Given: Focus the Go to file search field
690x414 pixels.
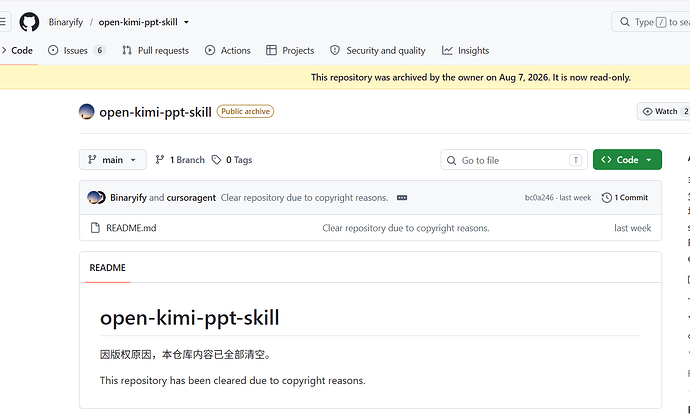Looking at the screenshot, I should tap(514, 160).
